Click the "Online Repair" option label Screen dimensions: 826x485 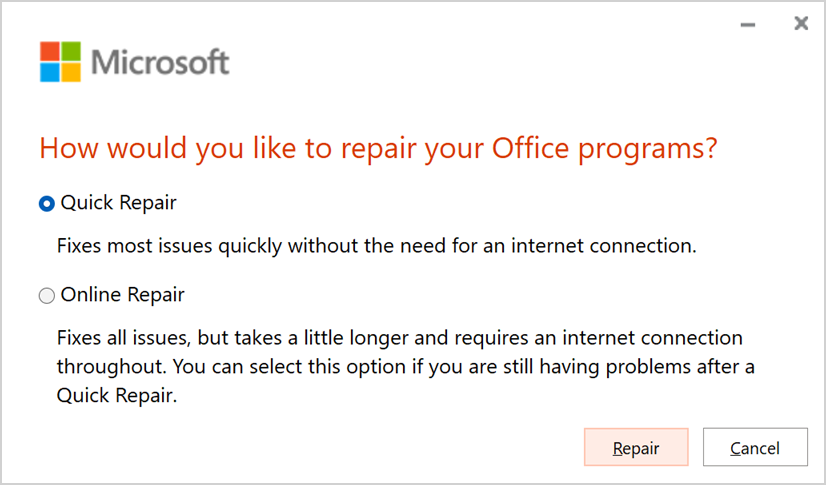122,295
